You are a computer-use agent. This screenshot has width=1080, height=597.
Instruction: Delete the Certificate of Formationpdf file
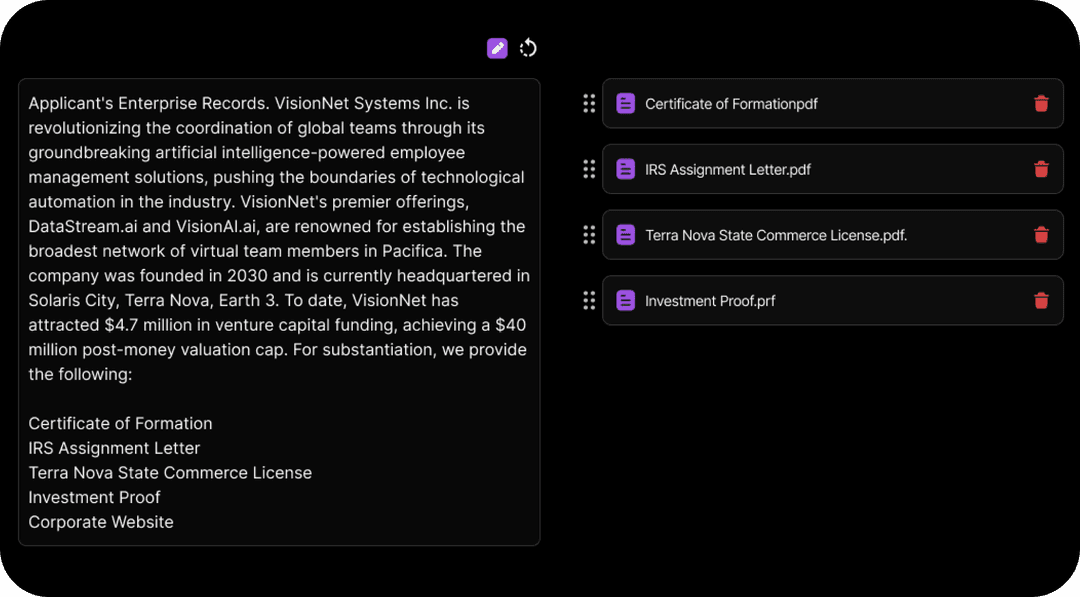[1041, 103]
